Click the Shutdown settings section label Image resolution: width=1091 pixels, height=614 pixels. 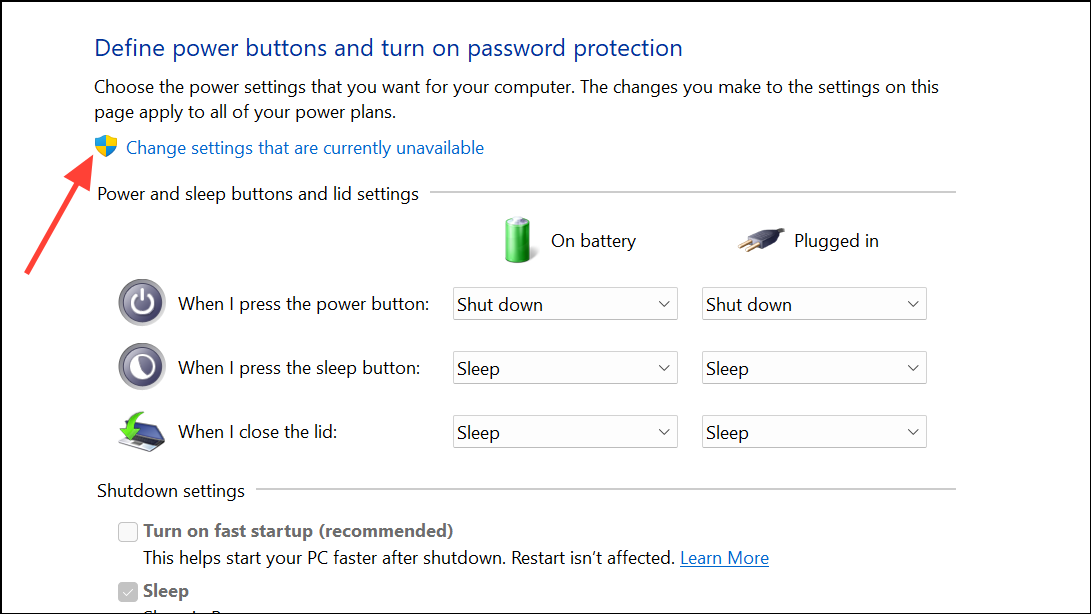170,490
